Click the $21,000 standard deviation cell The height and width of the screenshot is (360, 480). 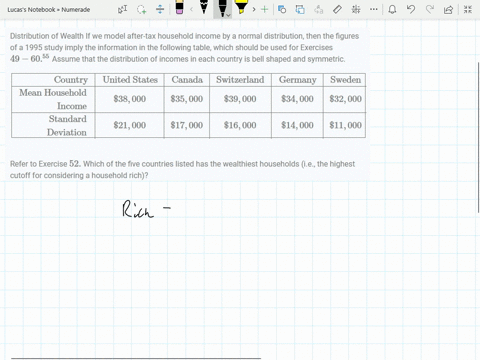point(130,125)
